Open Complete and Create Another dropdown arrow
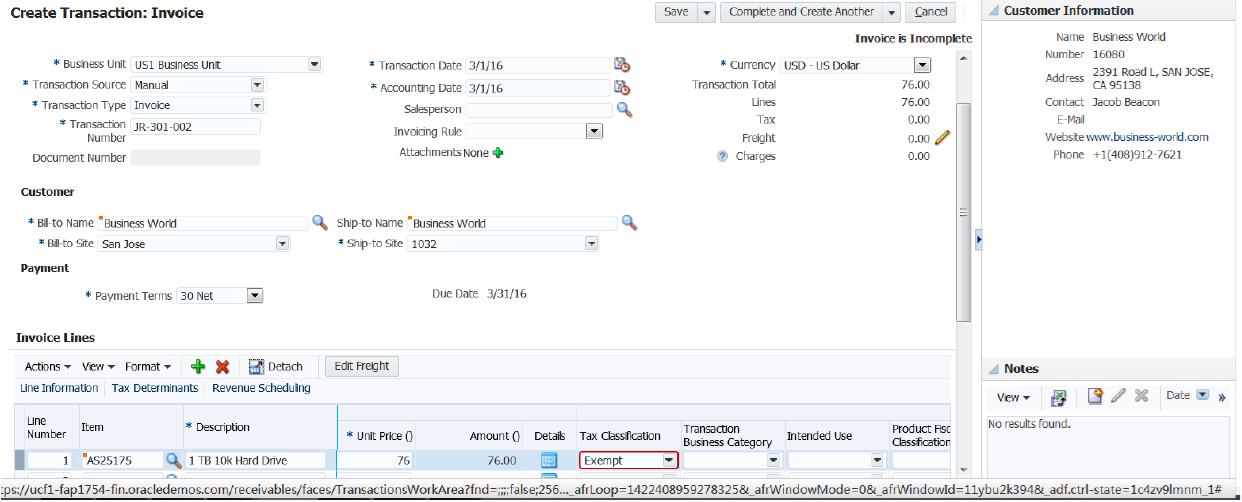The width and height of the screenshot is (1242, 502). pos(890,12)
